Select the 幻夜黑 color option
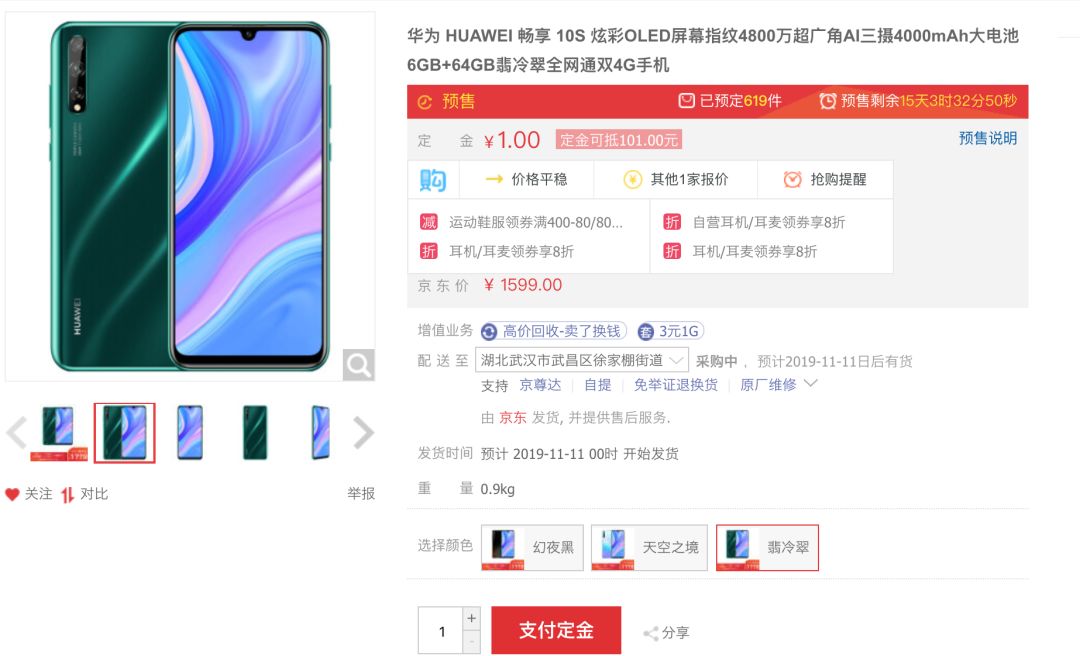Viewport: 1080px width, 656px height. click(x=532, y=548)
